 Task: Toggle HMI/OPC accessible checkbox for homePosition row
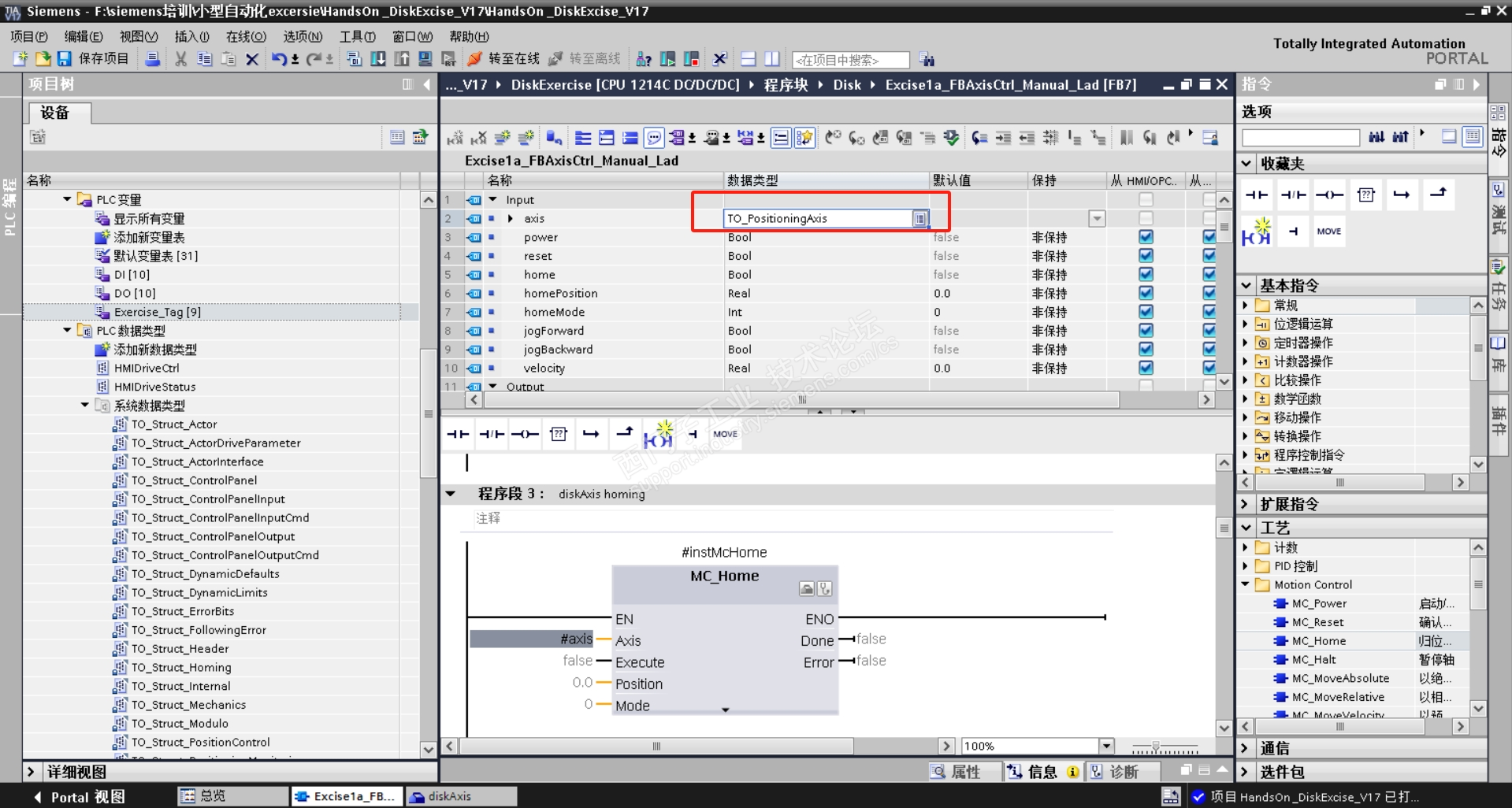[x=1146, y=293]
